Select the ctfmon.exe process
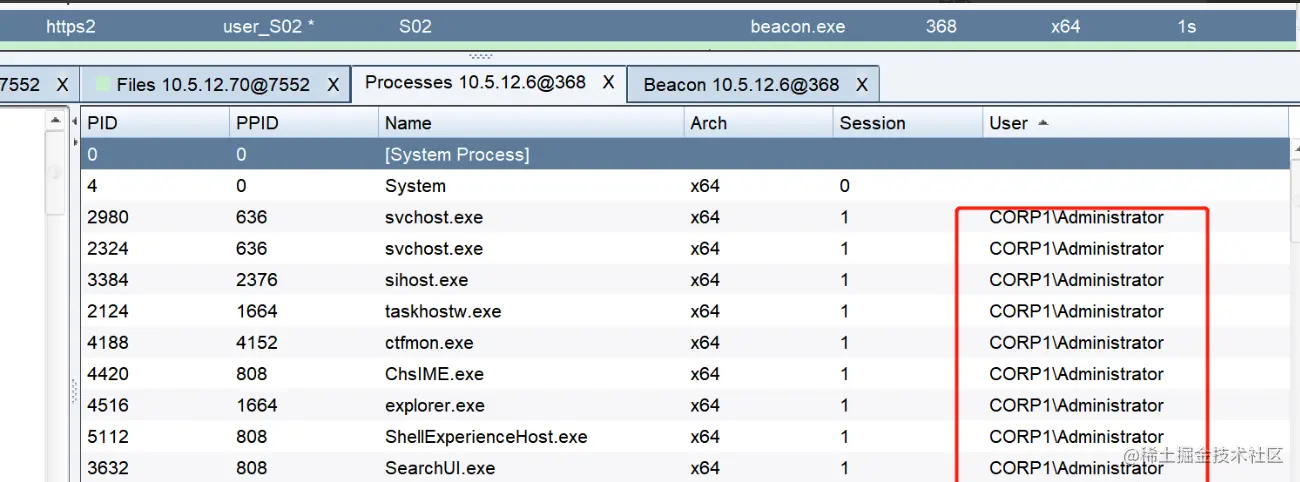The image size is (1300, 482). 429,342
